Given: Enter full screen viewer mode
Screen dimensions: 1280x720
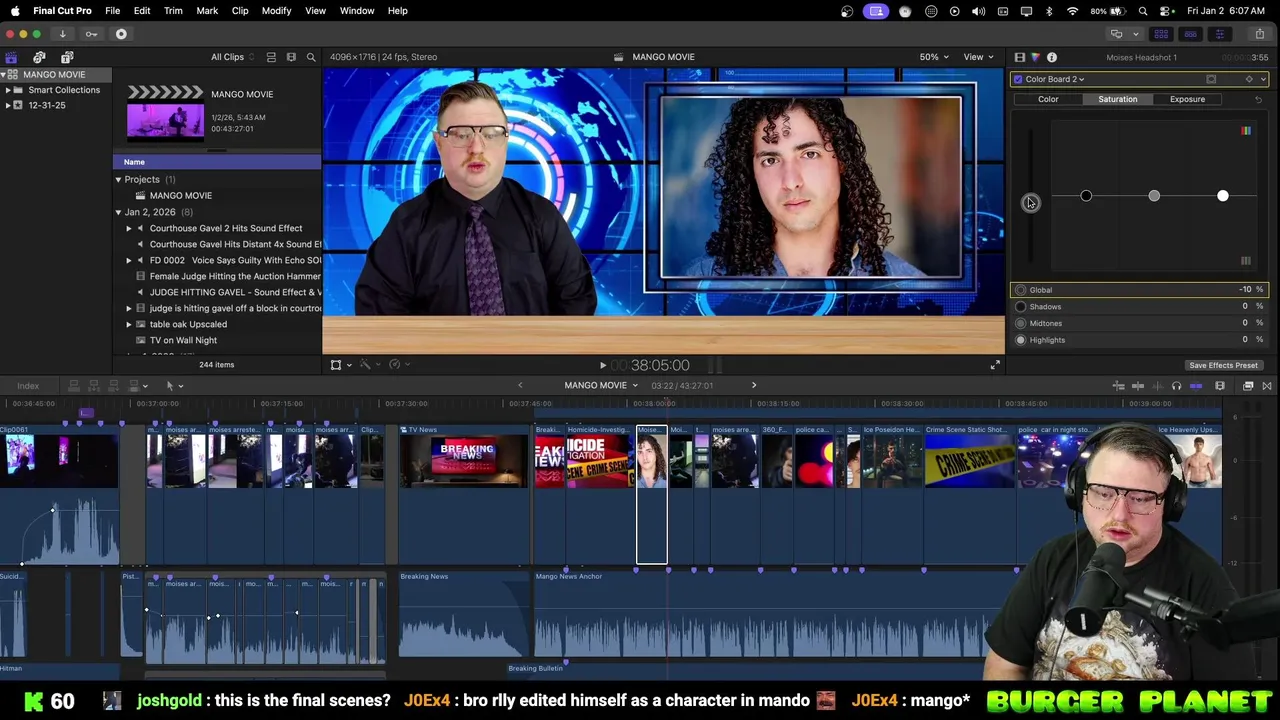Looking at the screenshot, I should tap(994, 366).
